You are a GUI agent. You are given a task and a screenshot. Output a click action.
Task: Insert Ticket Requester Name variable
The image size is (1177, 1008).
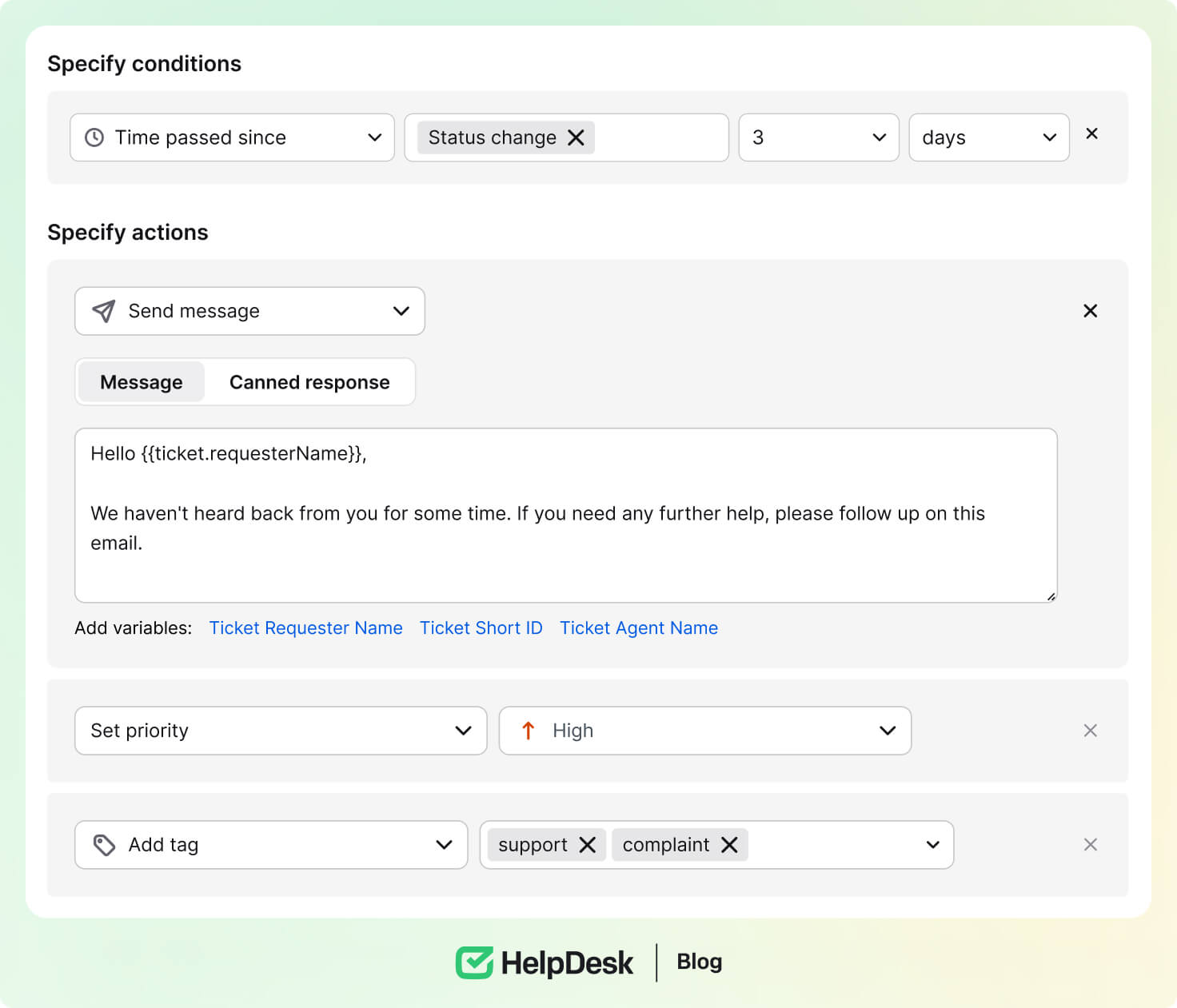click(305, 628)
